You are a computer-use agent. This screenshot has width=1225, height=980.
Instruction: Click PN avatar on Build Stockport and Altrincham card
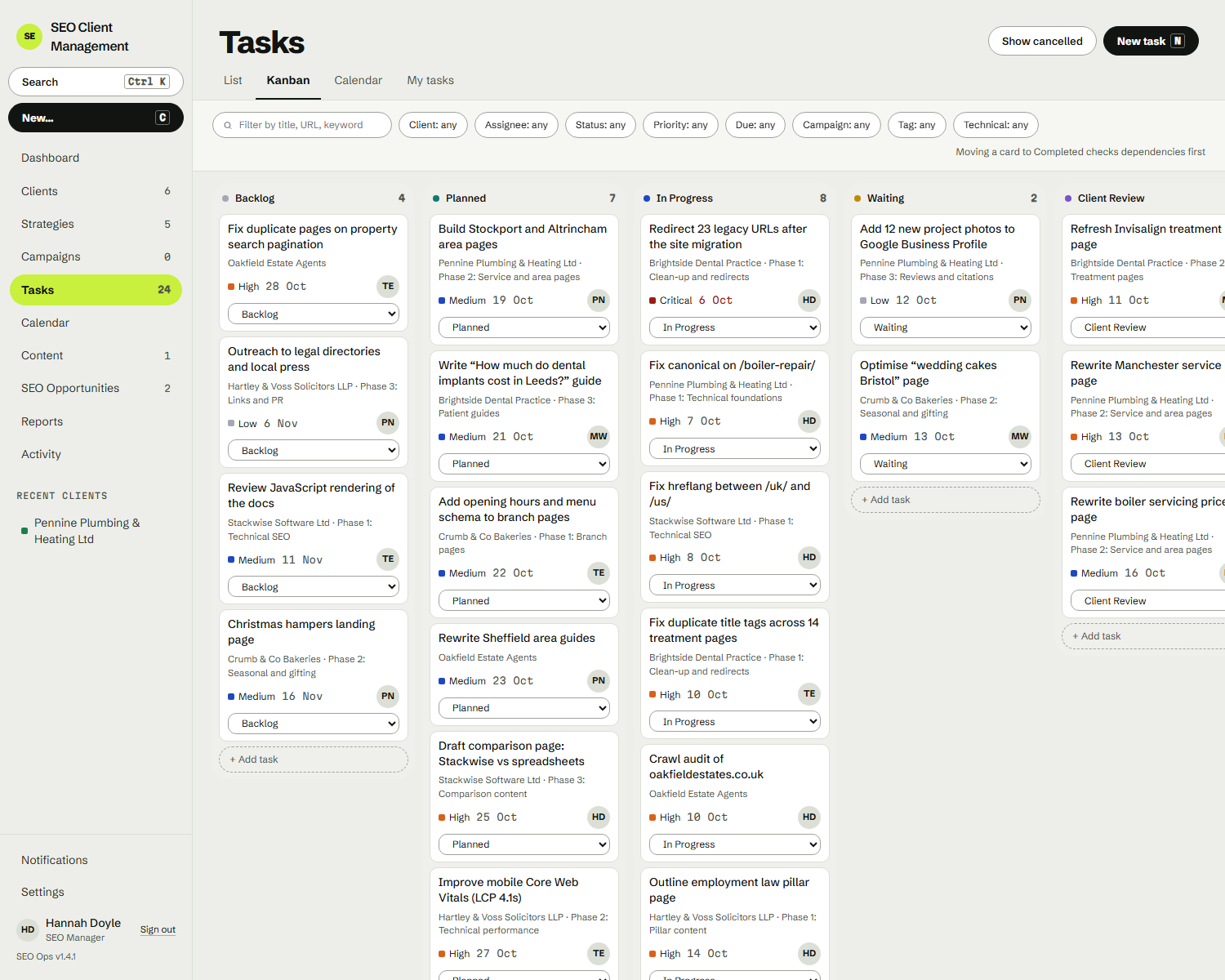coord(599,301)
